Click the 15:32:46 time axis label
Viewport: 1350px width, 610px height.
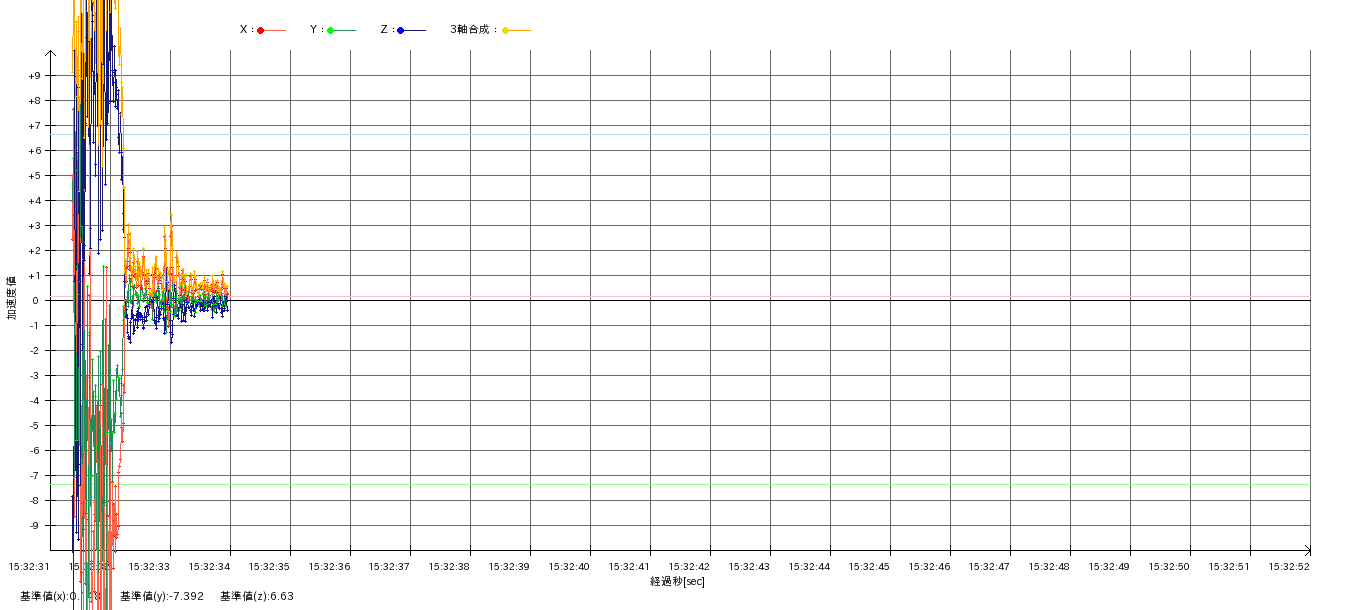929,567
